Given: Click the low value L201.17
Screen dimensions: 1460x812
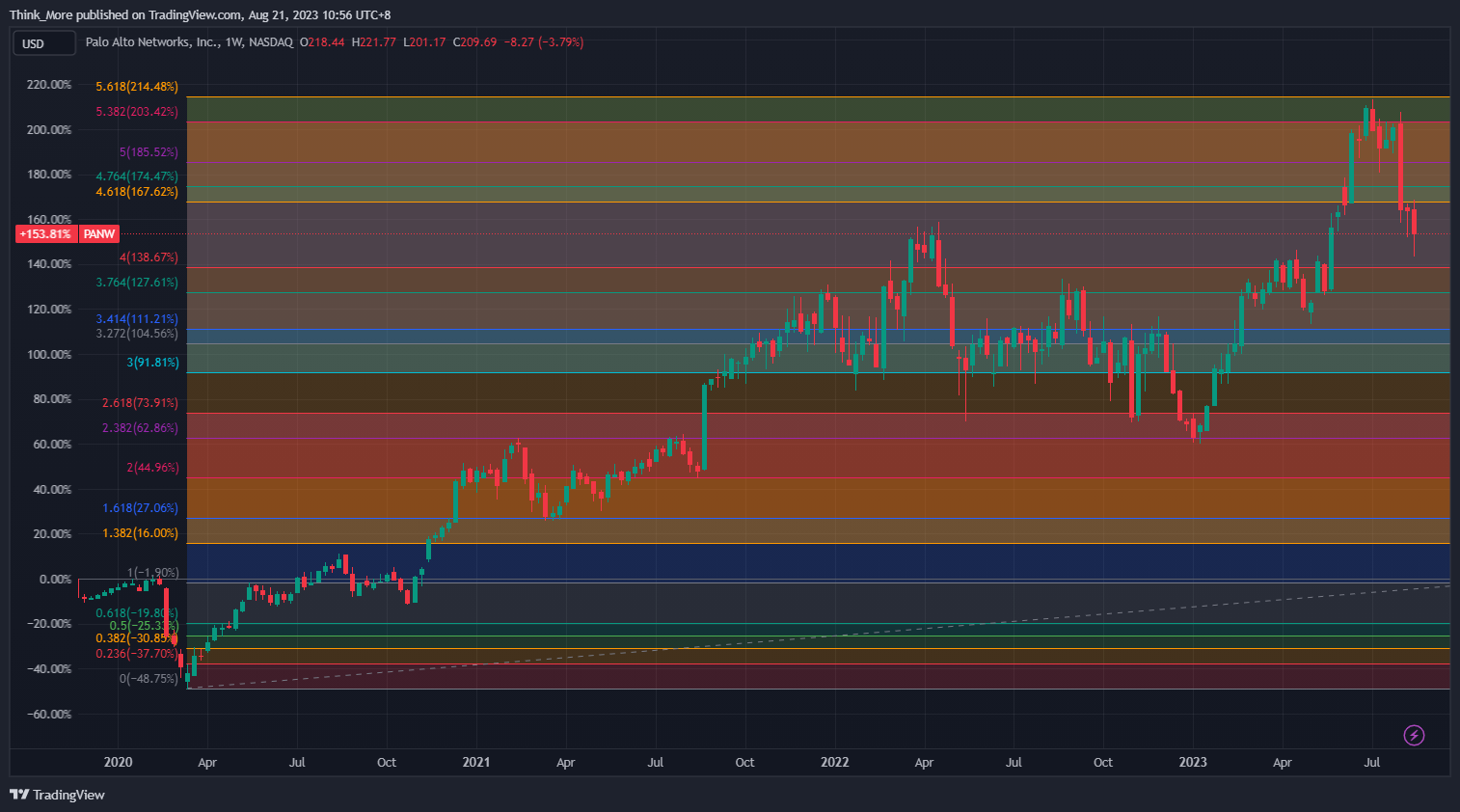Looking at the screenshot, I should click(424, 42).
